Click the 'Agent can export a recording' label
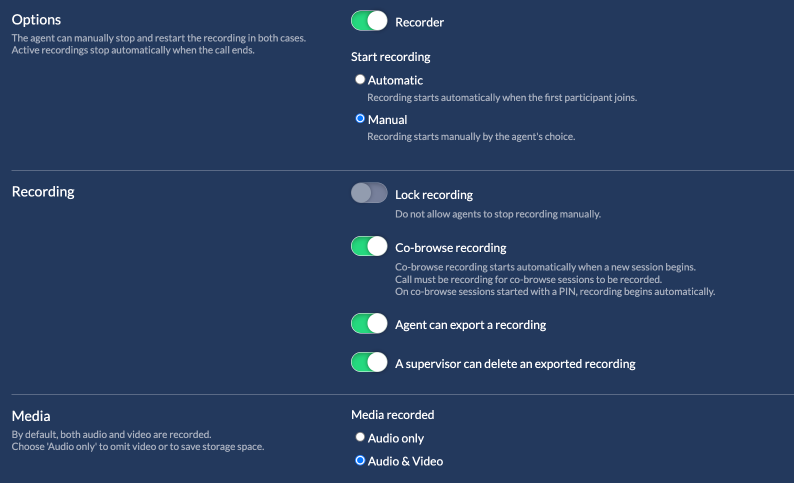Viewport: 794px width, 483px height. [x=470, y=325]
